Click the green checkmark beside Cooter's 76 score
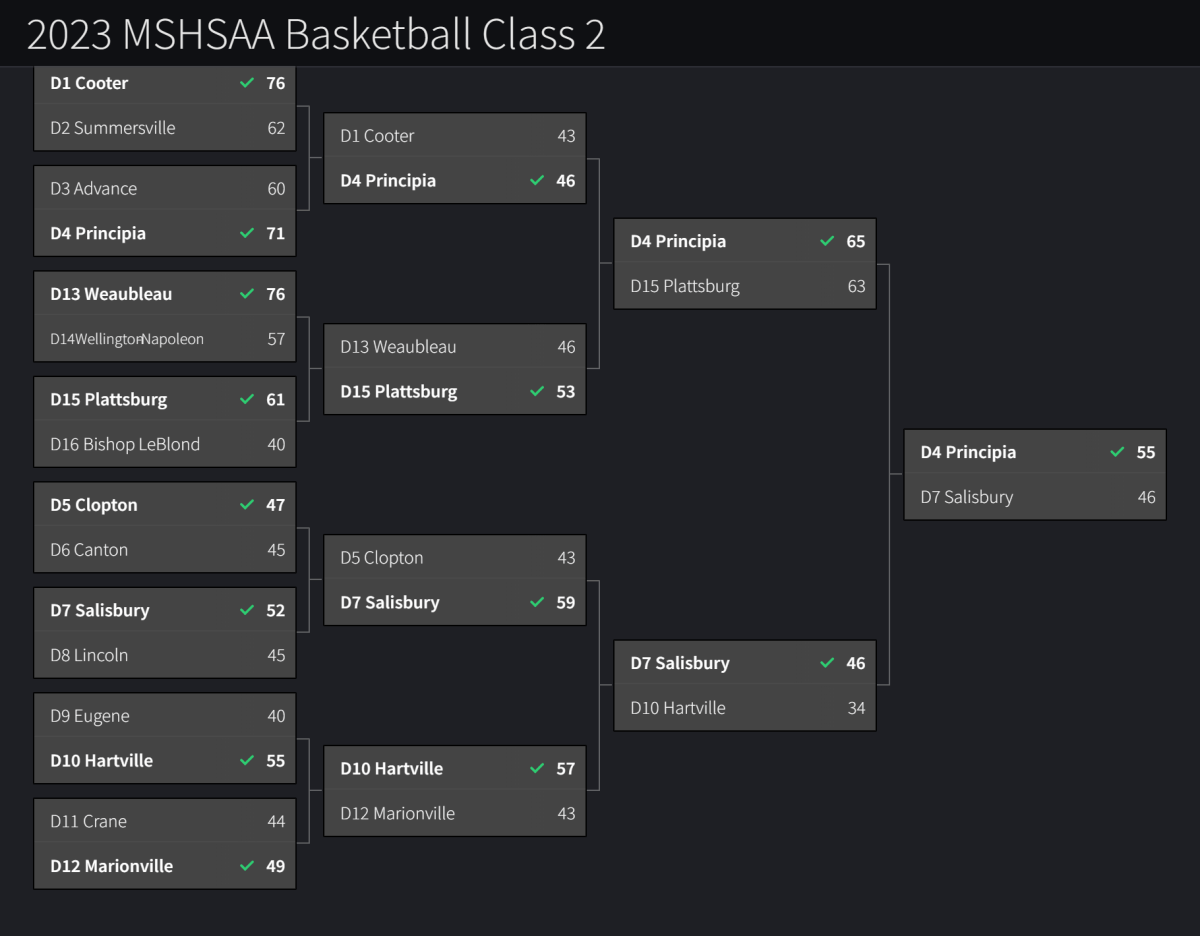 (x=247, y=83)
